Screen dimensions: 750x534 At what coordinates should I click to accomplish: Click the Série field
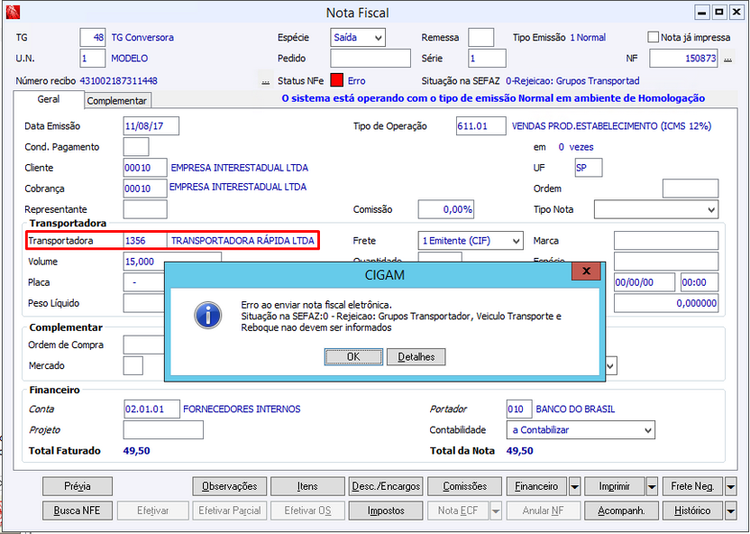point(487,58)
